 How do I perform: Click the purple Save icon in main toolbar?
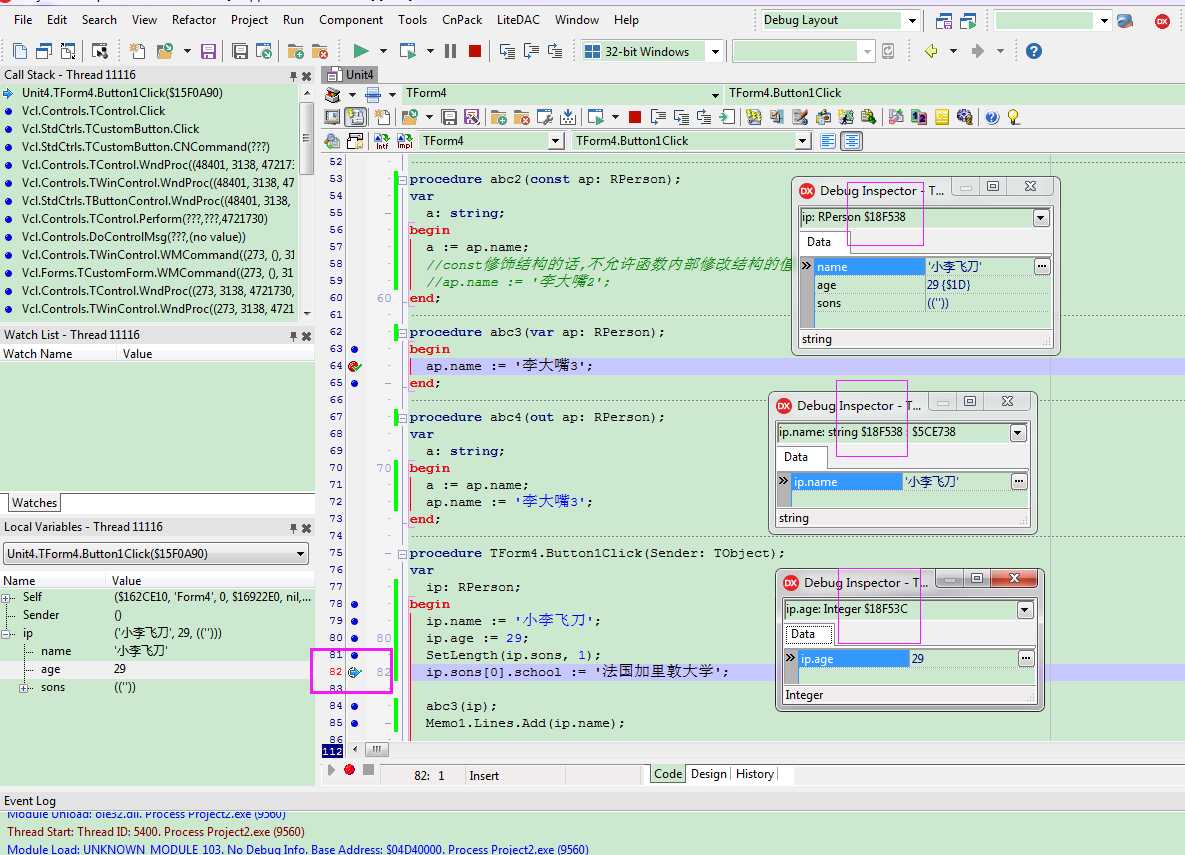[208, 51]
